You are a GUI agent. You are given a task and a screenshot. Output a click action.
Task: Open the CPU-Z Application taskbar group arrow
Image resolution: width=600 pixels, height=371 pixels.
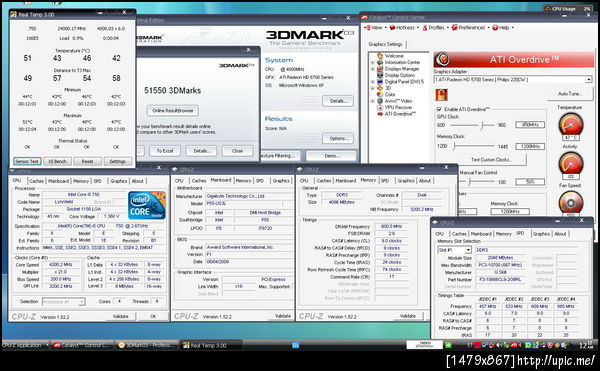47,345
